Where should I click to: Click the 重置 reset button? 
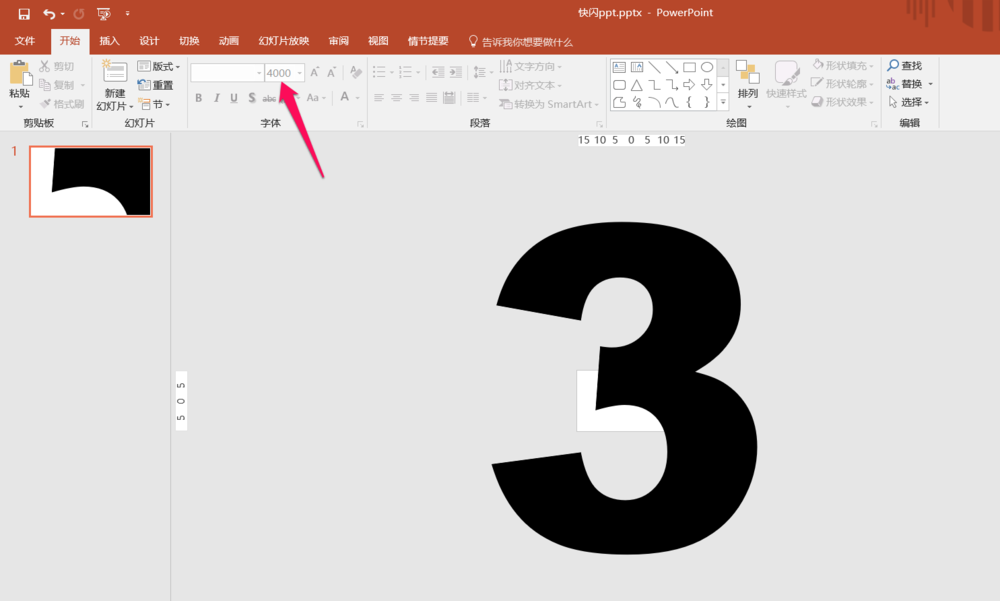click(x=155, y=85)
